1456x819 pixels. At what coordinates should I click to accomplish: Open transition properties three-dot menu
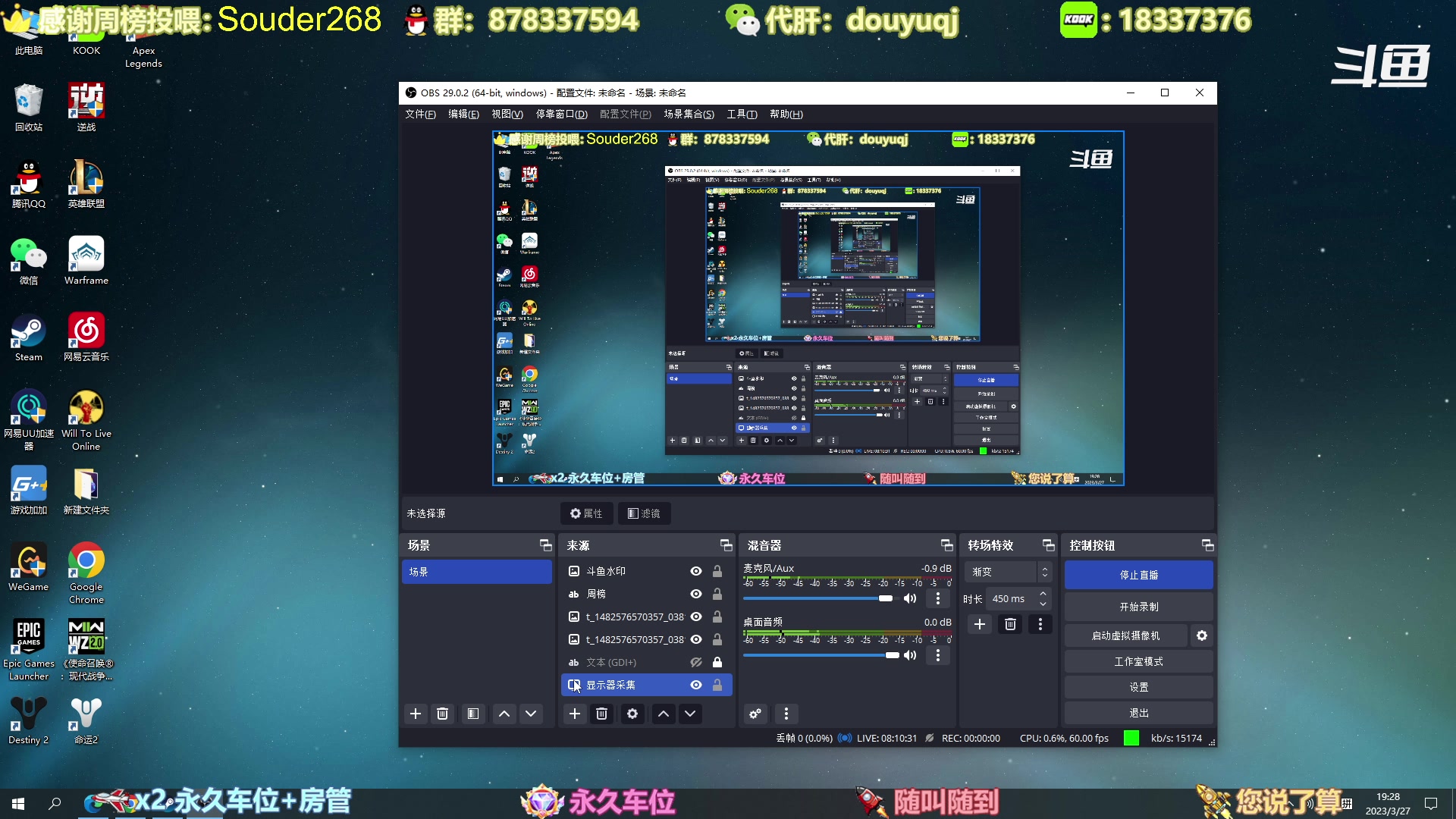click(x=1040, y=624)
